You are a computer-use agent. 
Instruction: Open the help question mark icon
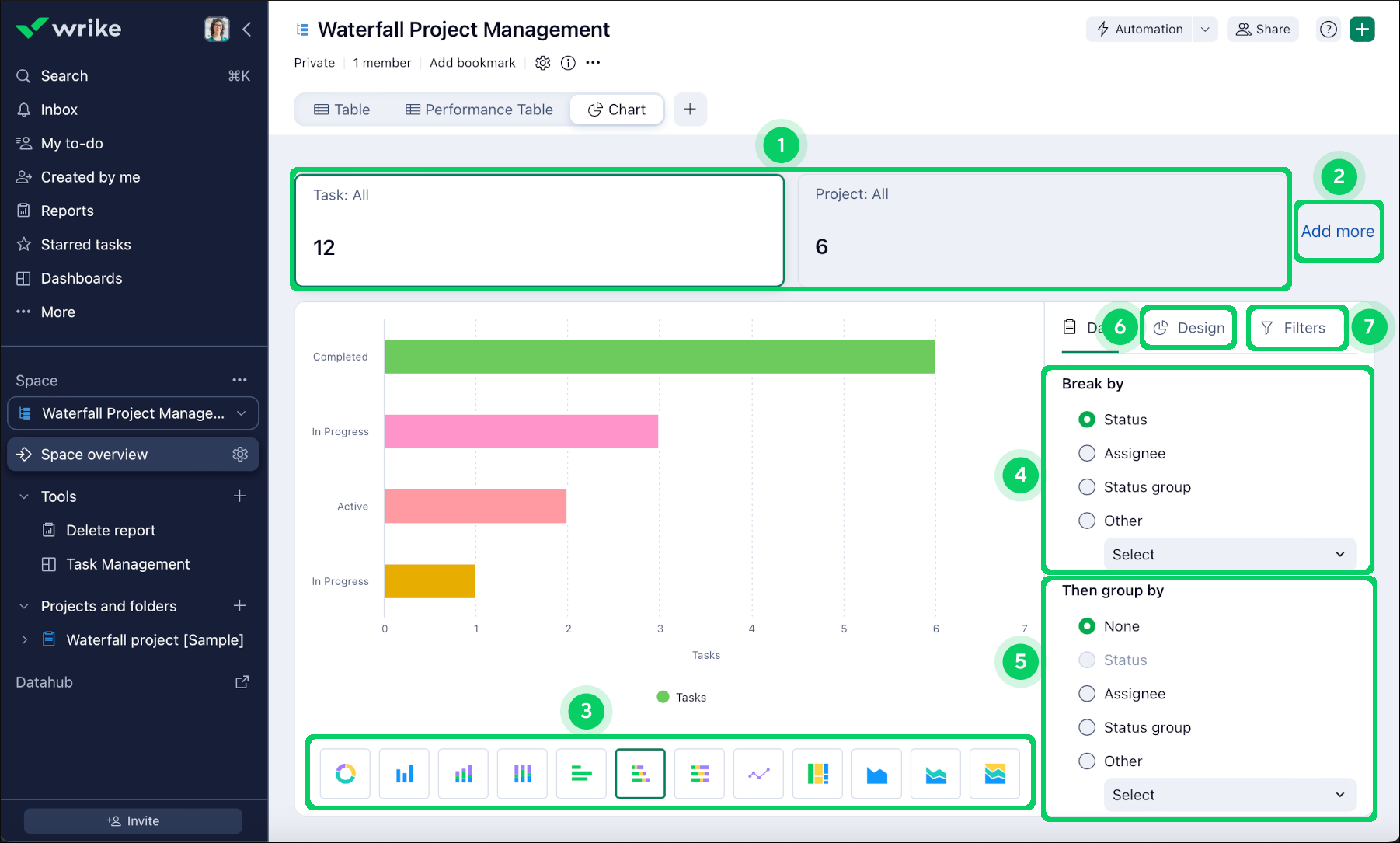1329,30
